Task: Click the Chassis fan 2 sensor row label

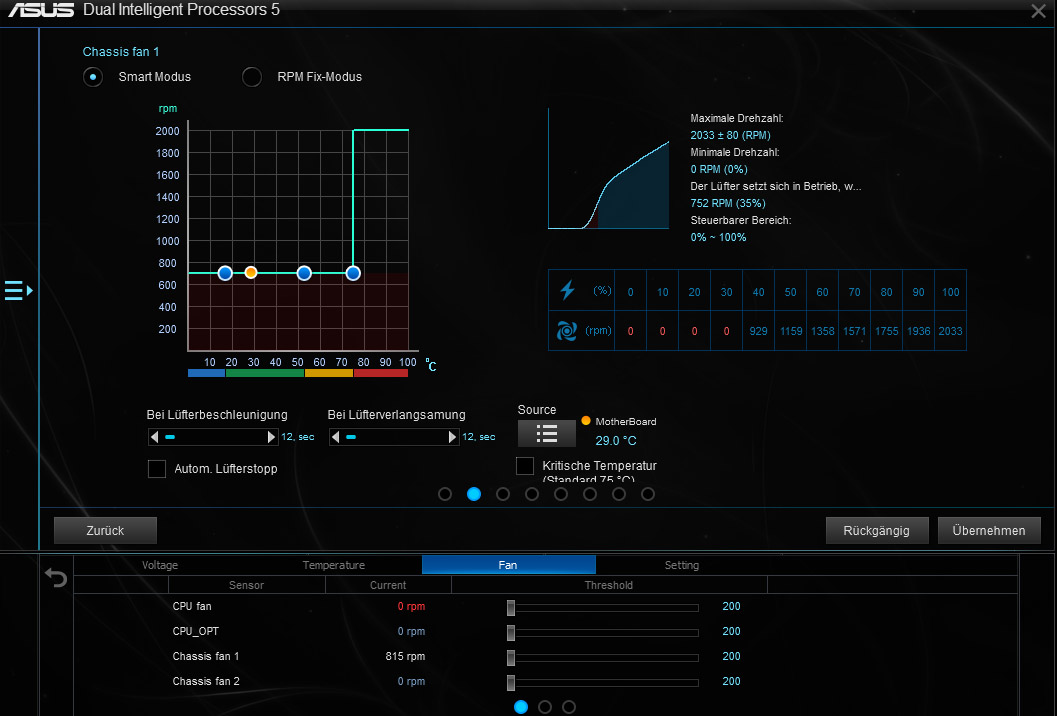Action: coord(206,681)
